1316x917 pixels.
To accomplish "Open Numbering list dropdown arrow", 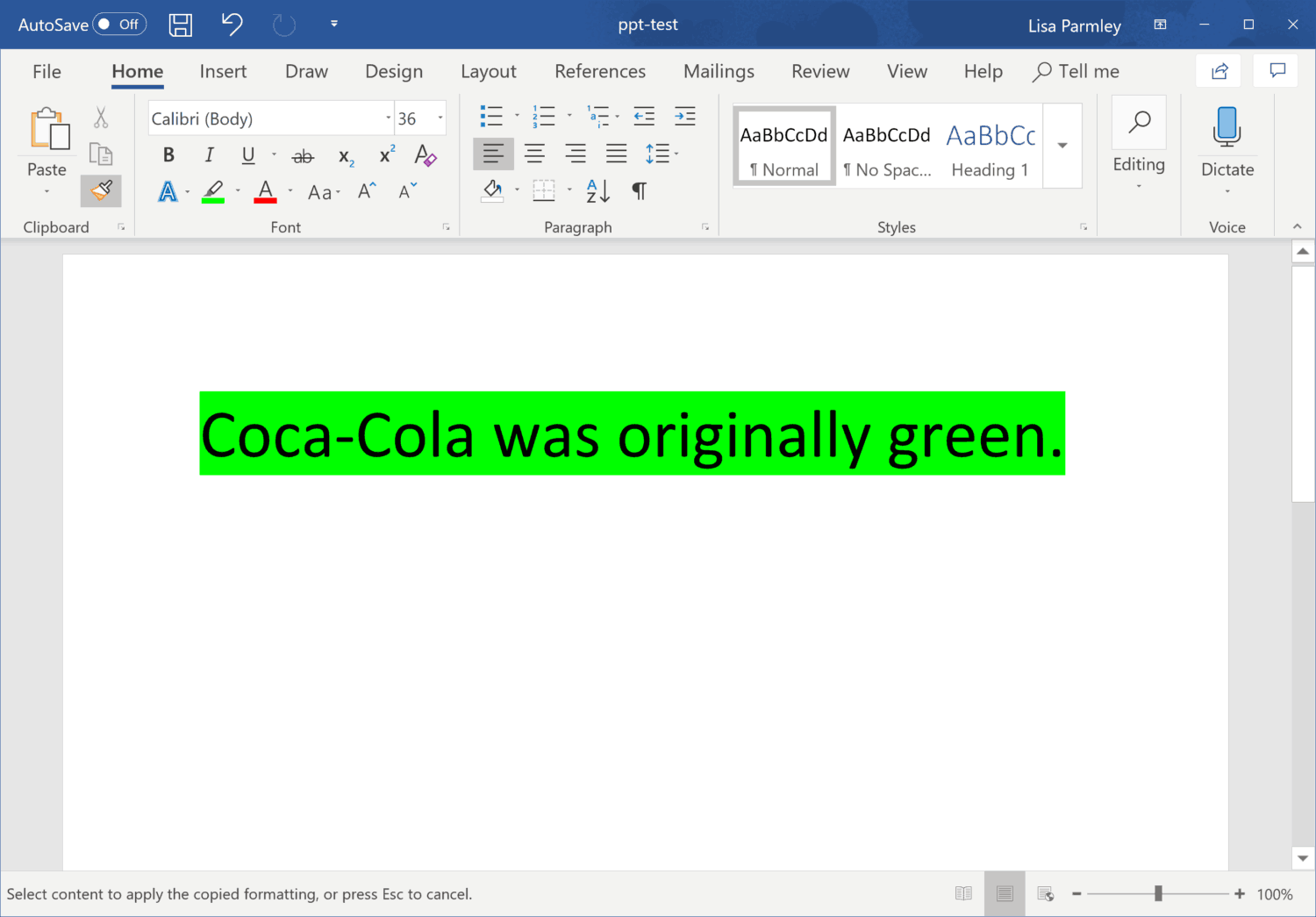I will [x=569, y=116].
